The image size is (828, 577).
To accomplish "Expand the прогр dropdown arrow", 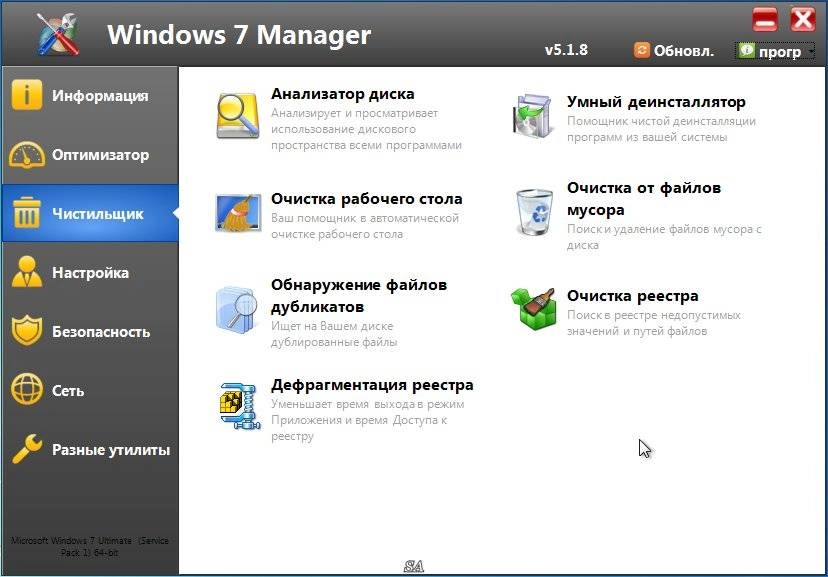I will pyautogui.click(x=811, y=51).
